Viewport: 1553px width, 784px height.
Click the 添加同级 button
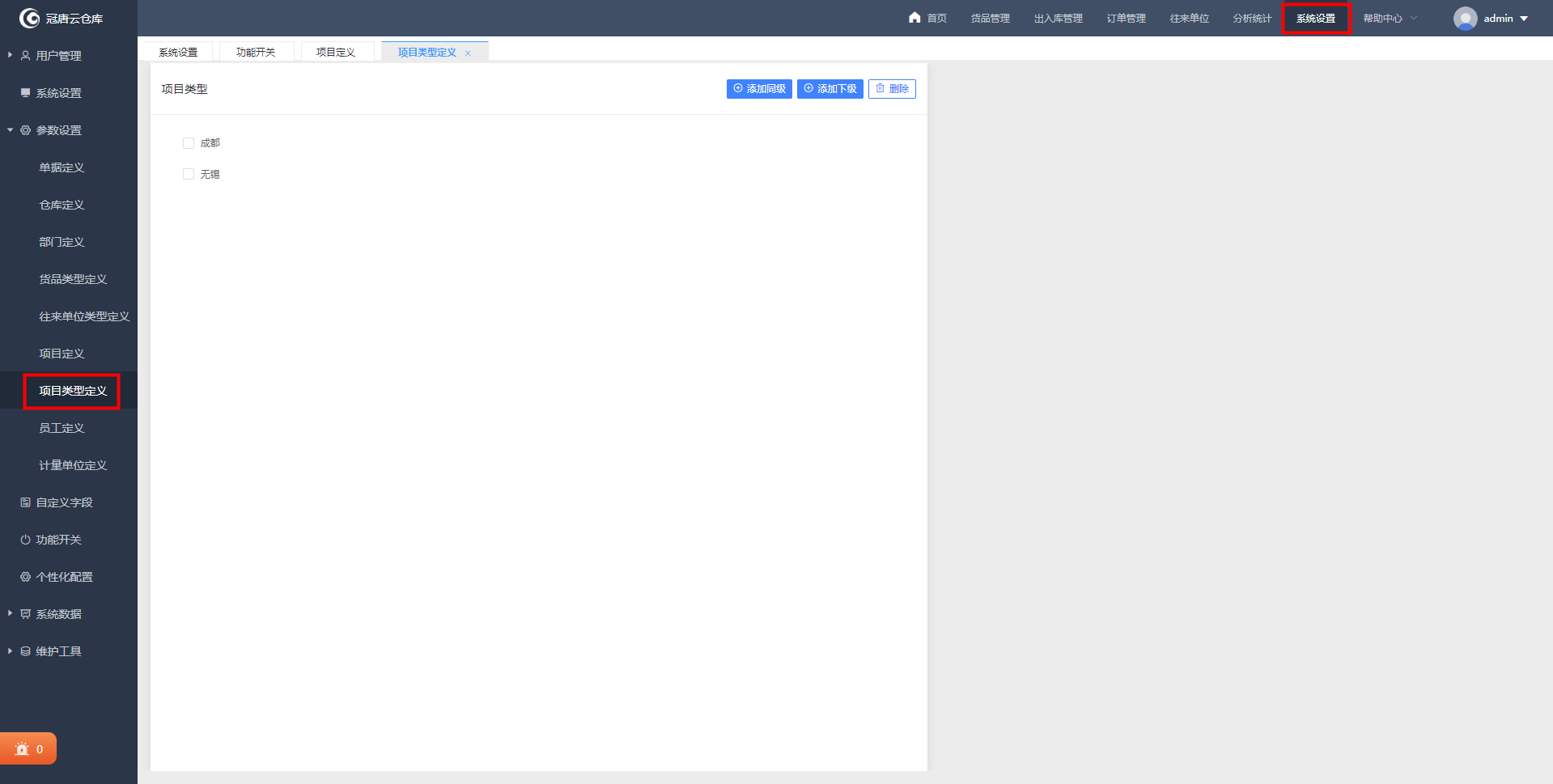tap(759, 89)
